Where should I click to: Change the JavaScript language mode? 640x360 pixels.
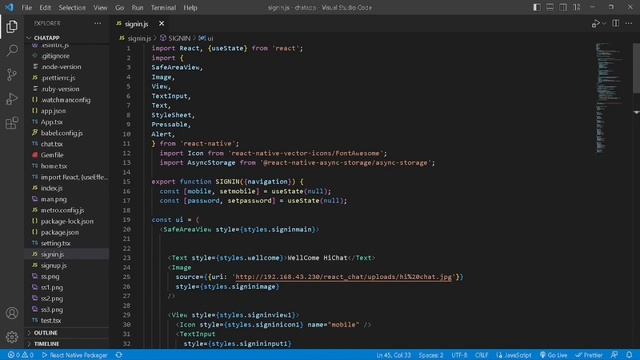[x=513, y=355]
